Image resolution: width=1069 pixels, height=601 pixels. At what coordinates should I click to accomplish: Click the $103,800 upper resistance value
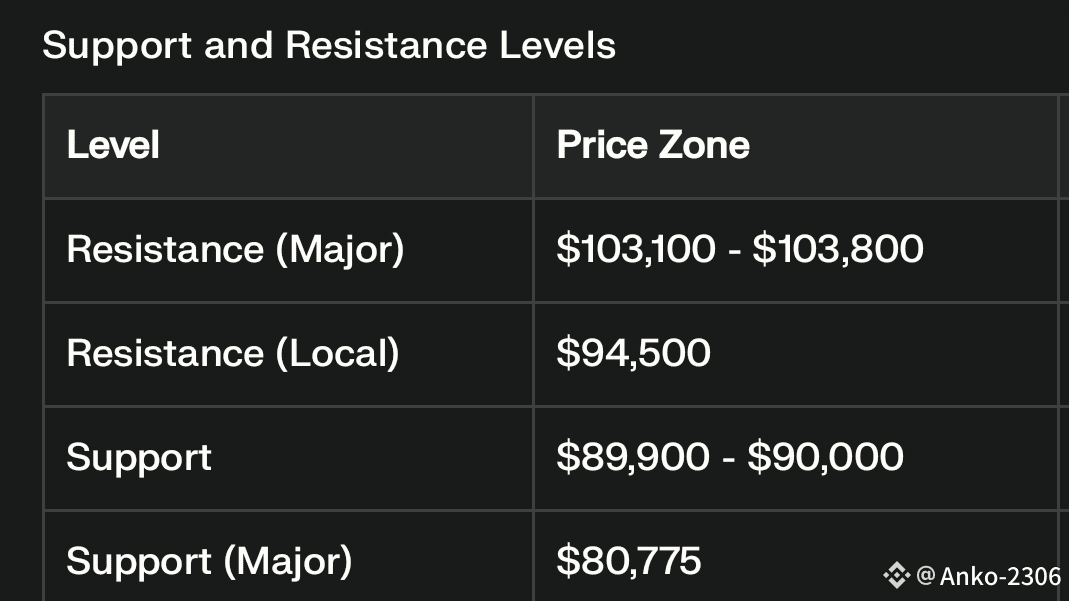click(x=838, y=249)
